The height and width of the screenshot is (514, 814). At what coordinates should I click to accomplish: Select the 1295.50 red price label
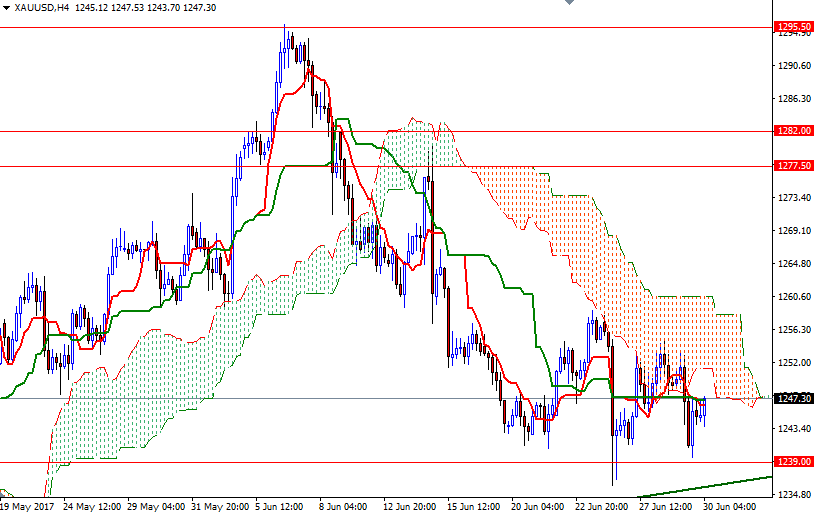click(793, 27)
